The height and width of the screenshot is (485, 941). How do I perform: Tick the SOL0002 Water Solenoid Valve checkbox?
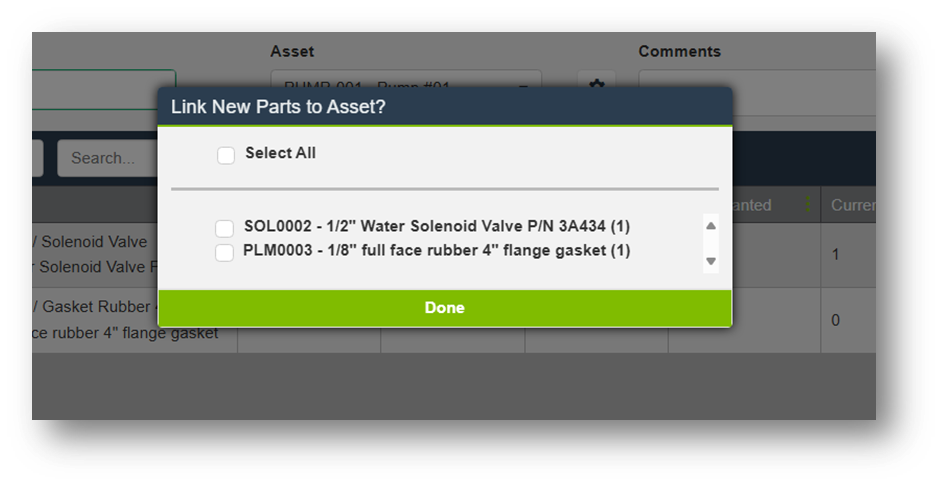[225, 228]
